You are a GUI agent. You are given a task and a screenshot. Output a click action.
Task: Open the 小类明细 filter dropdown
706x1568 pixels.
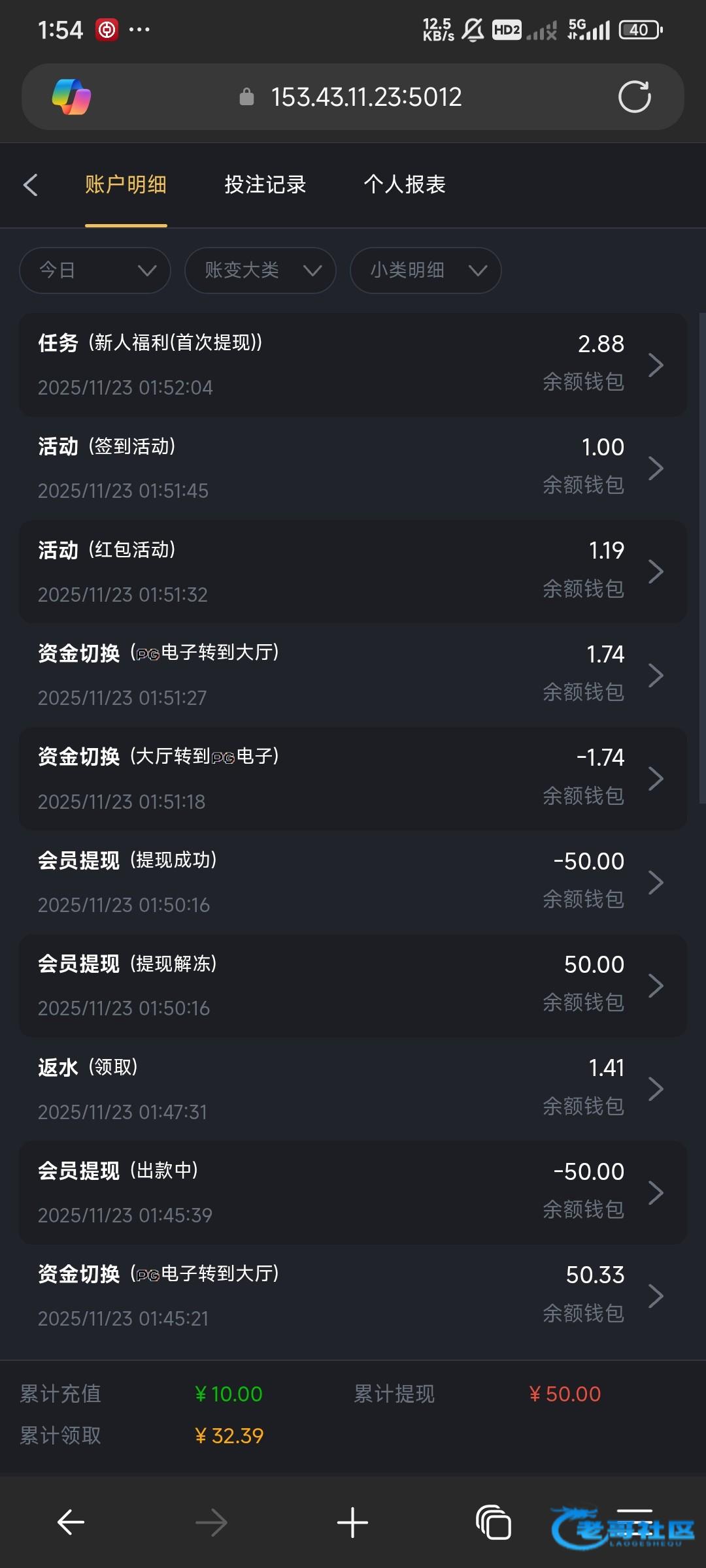click(426, 270)
